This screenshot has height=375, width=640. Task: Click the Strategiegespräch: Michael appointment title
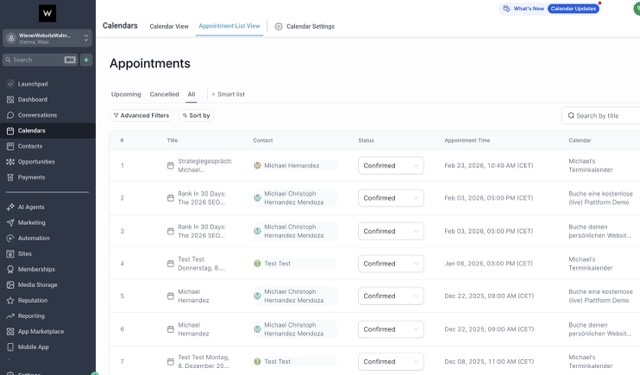(x=204, y=165)
